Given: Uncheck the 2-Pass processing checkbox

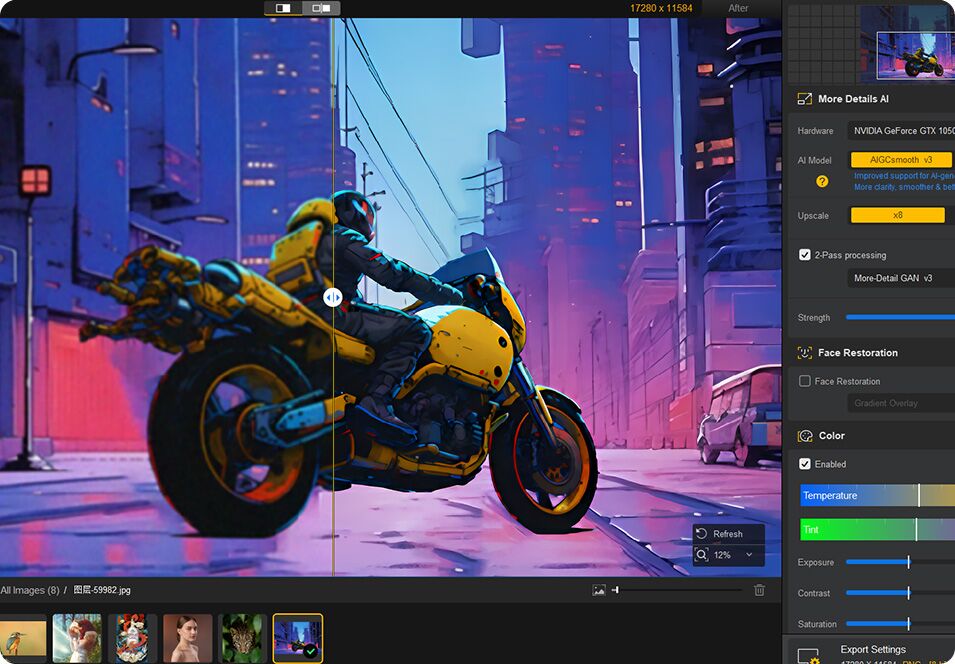Looking at the screenshot, I should click(805, 255).
